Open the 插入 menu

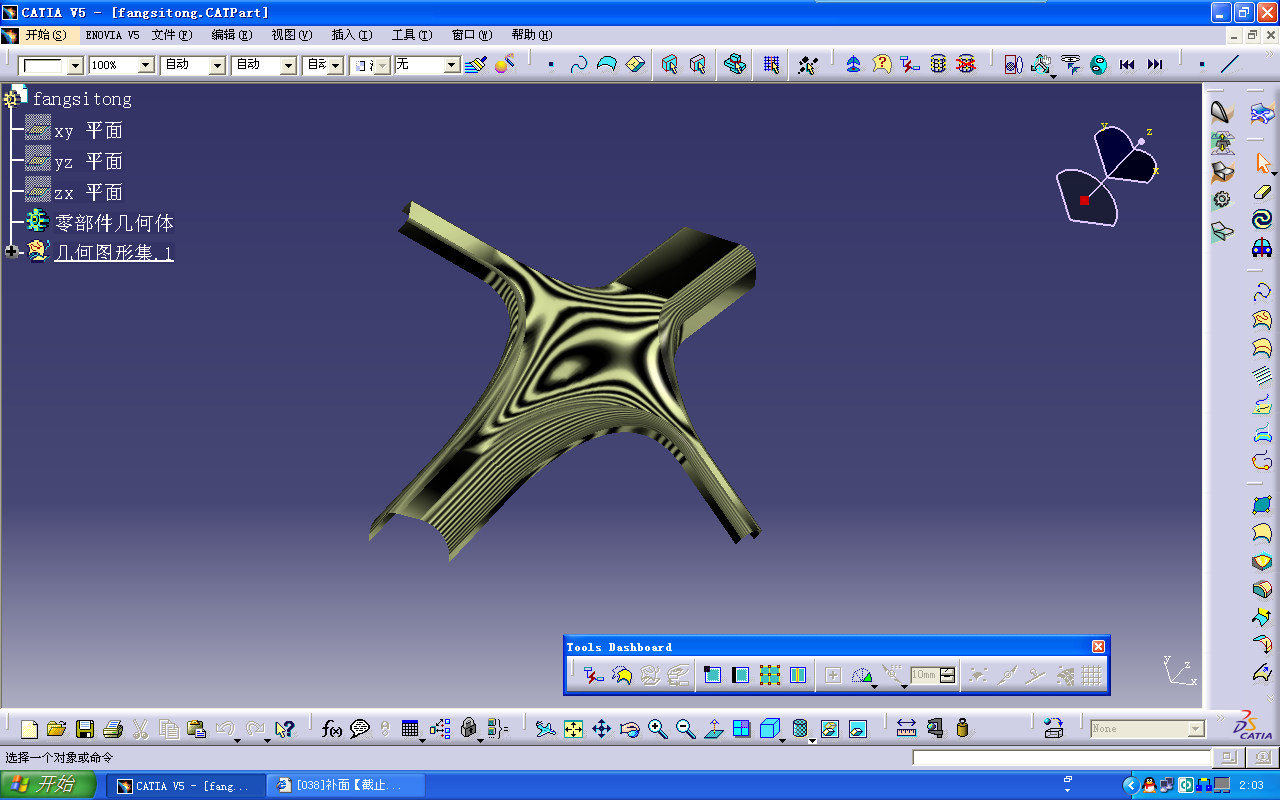click(352, 34)
